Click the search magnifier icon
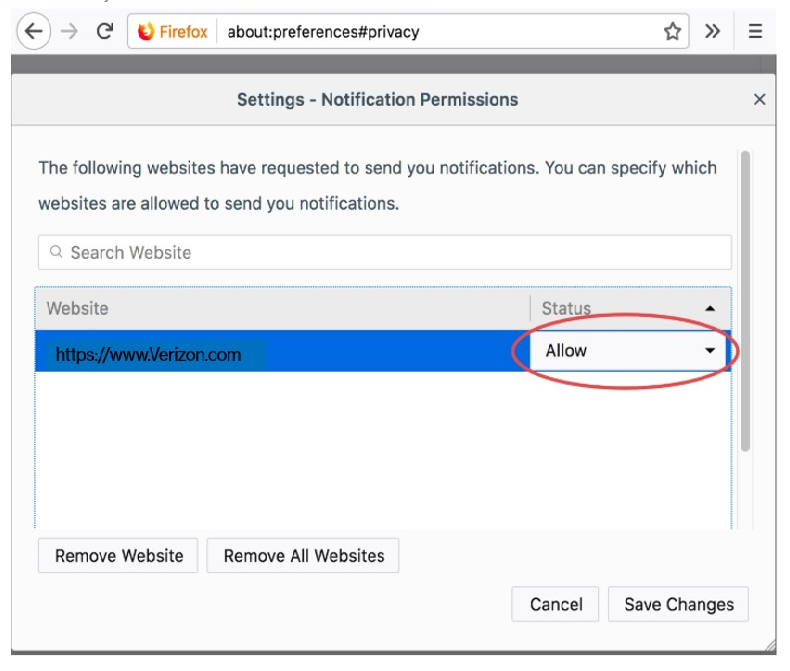 click(56, 251)
